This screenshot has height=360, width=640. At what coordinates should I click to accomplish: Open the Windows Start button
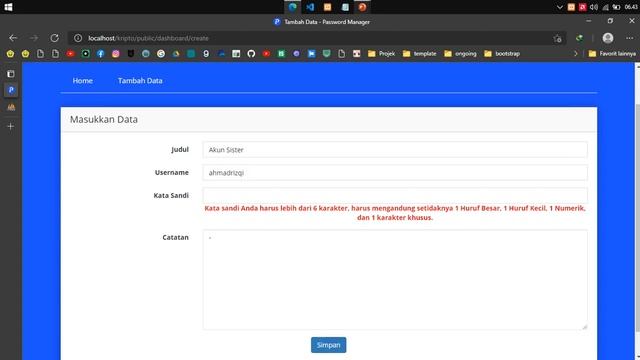click(x=8, y=7)
